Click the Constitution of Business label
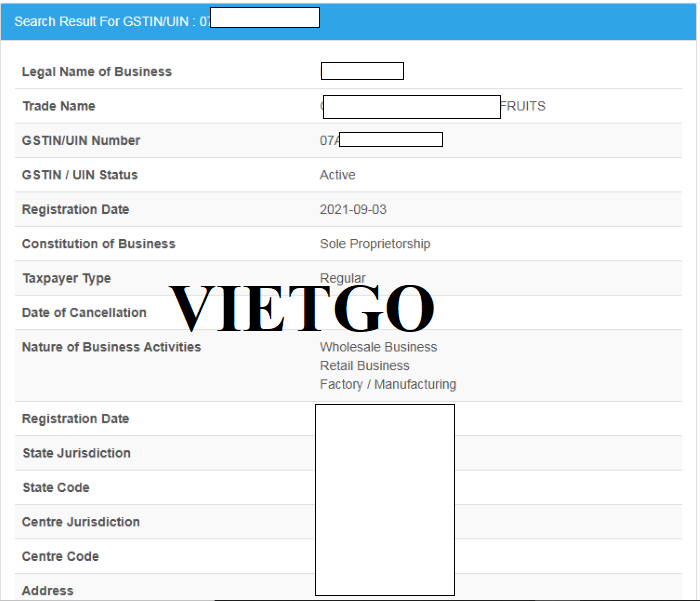Image resolution: width=700 pixels, height=601 pixels. 98,244
